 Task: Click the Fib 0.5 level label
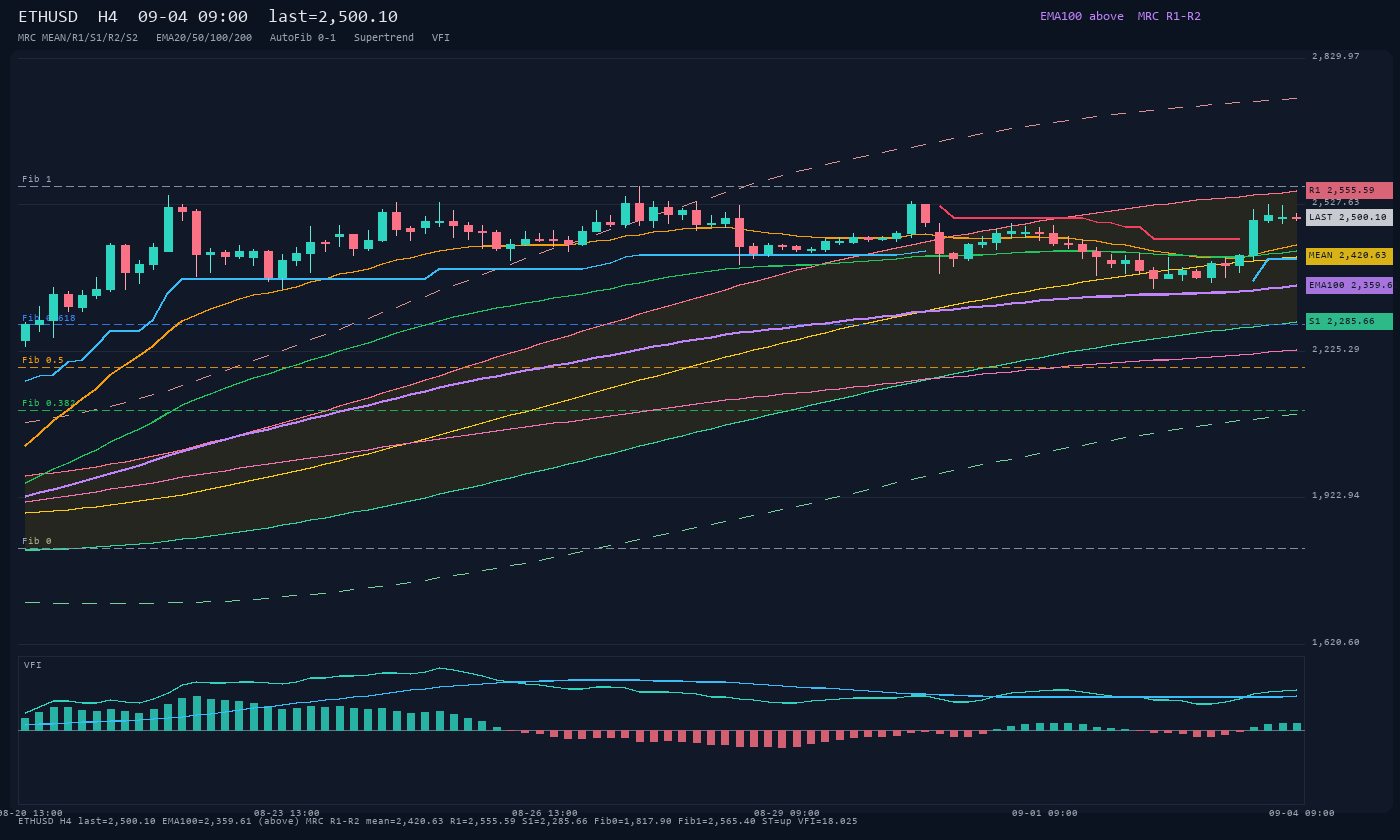[x=43, y=360]
